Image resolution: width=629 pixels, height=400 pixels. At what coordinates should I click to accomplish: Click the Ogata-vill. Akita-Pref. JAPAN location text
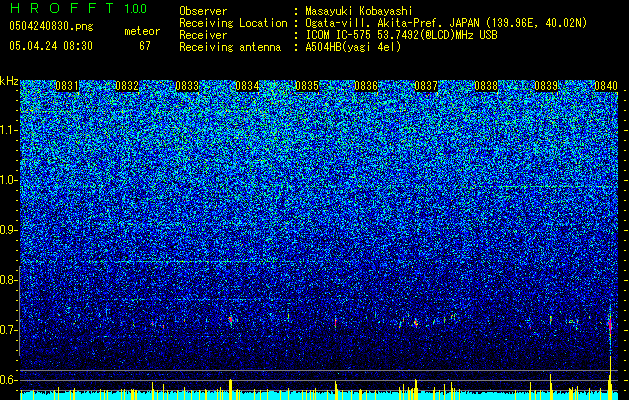[x=446, y=23]
